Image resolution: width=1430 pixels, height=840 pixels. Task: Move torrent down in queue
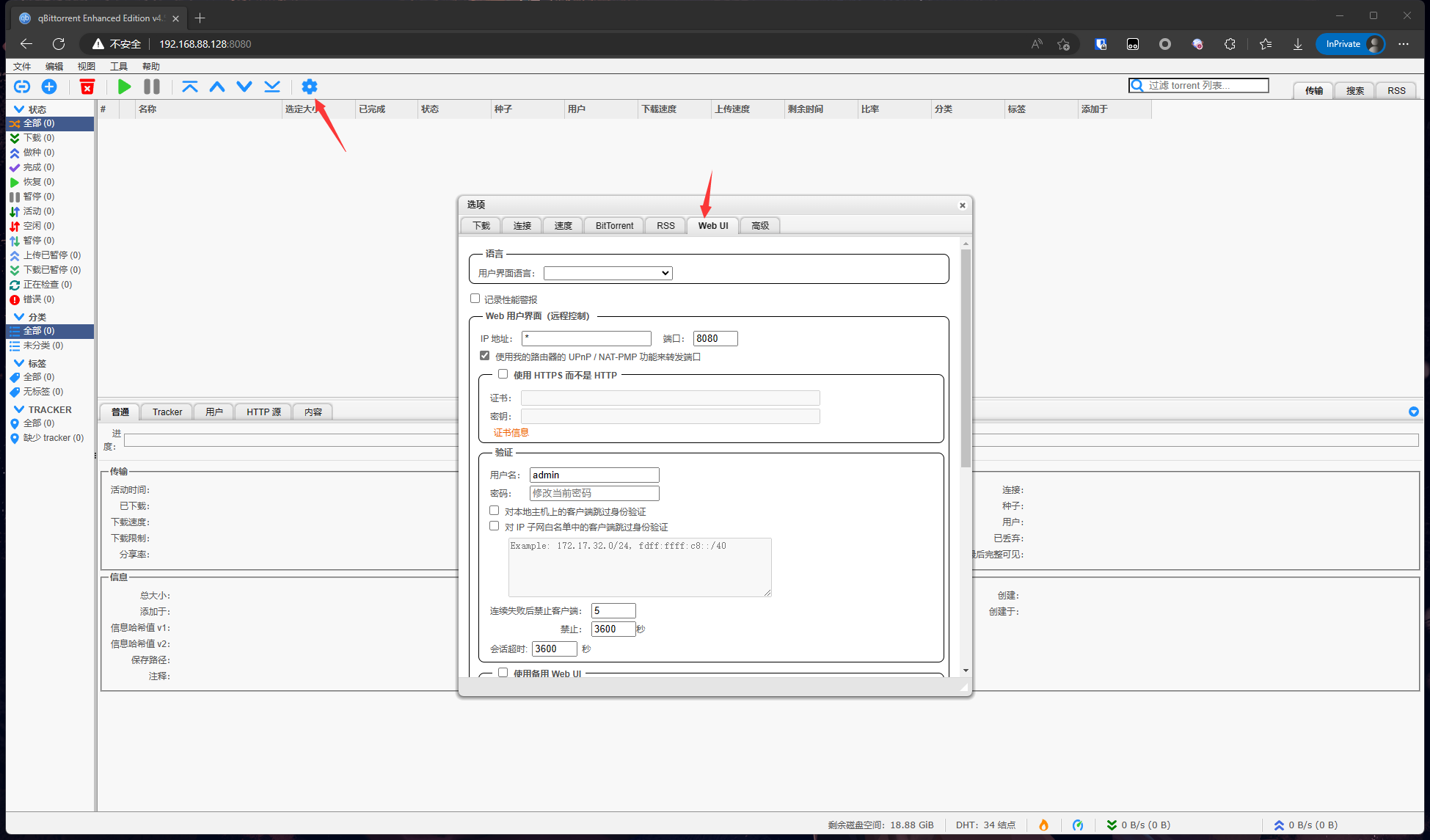pyautogui.click(x=244, y=87)
